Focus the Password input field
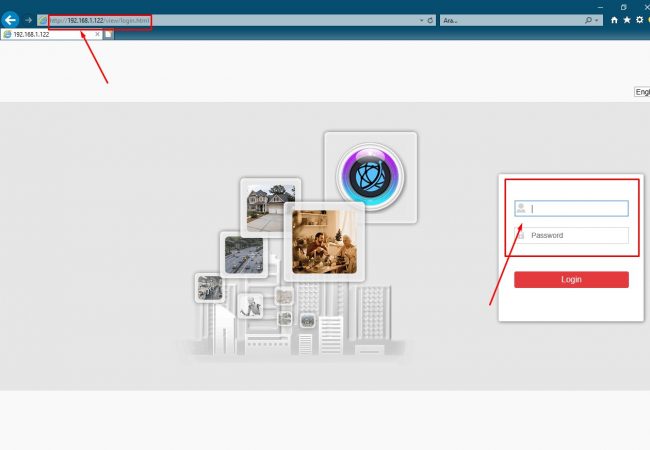Screen dimensions: 650x450 pos(577,236)
